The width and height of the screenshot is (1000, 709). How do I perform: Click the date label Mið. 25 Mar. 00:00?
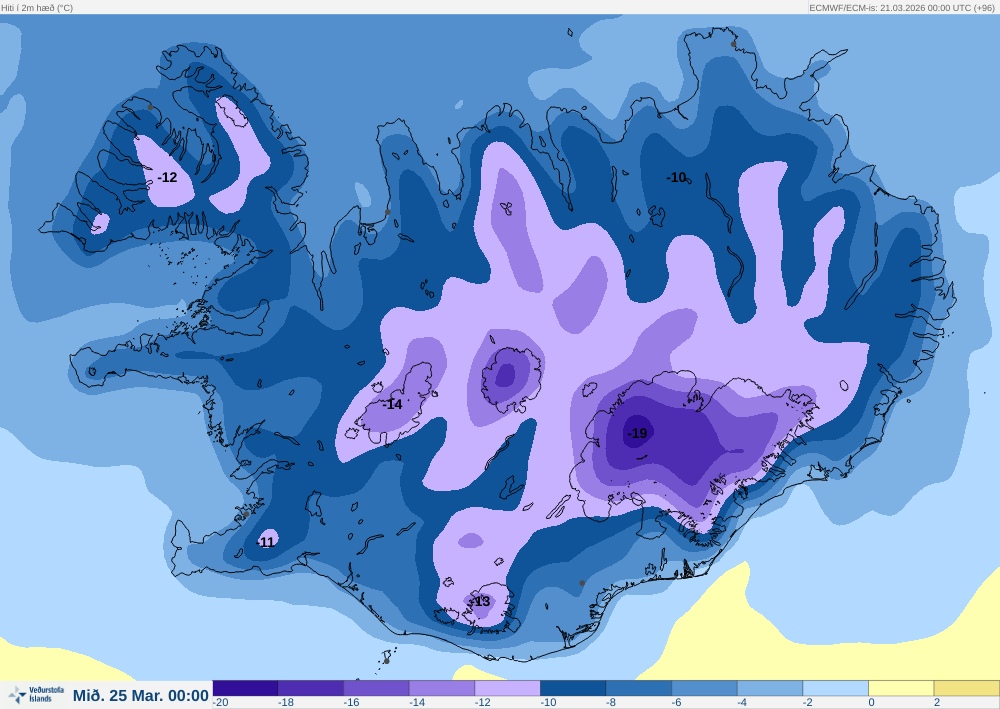[141, 696]
